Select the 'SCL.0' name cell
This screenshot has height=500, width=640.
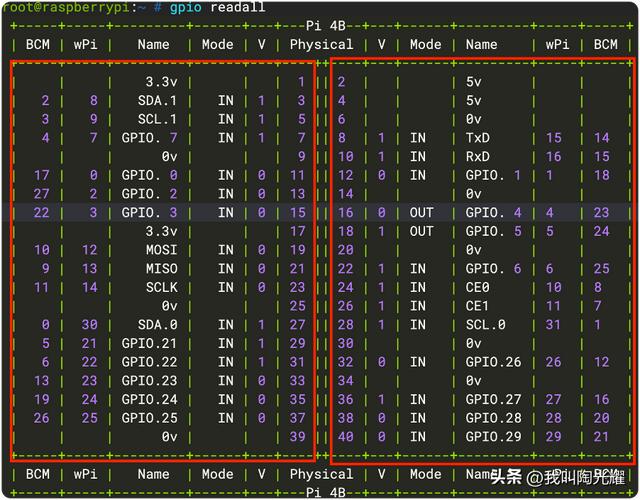tap(485, 325)
